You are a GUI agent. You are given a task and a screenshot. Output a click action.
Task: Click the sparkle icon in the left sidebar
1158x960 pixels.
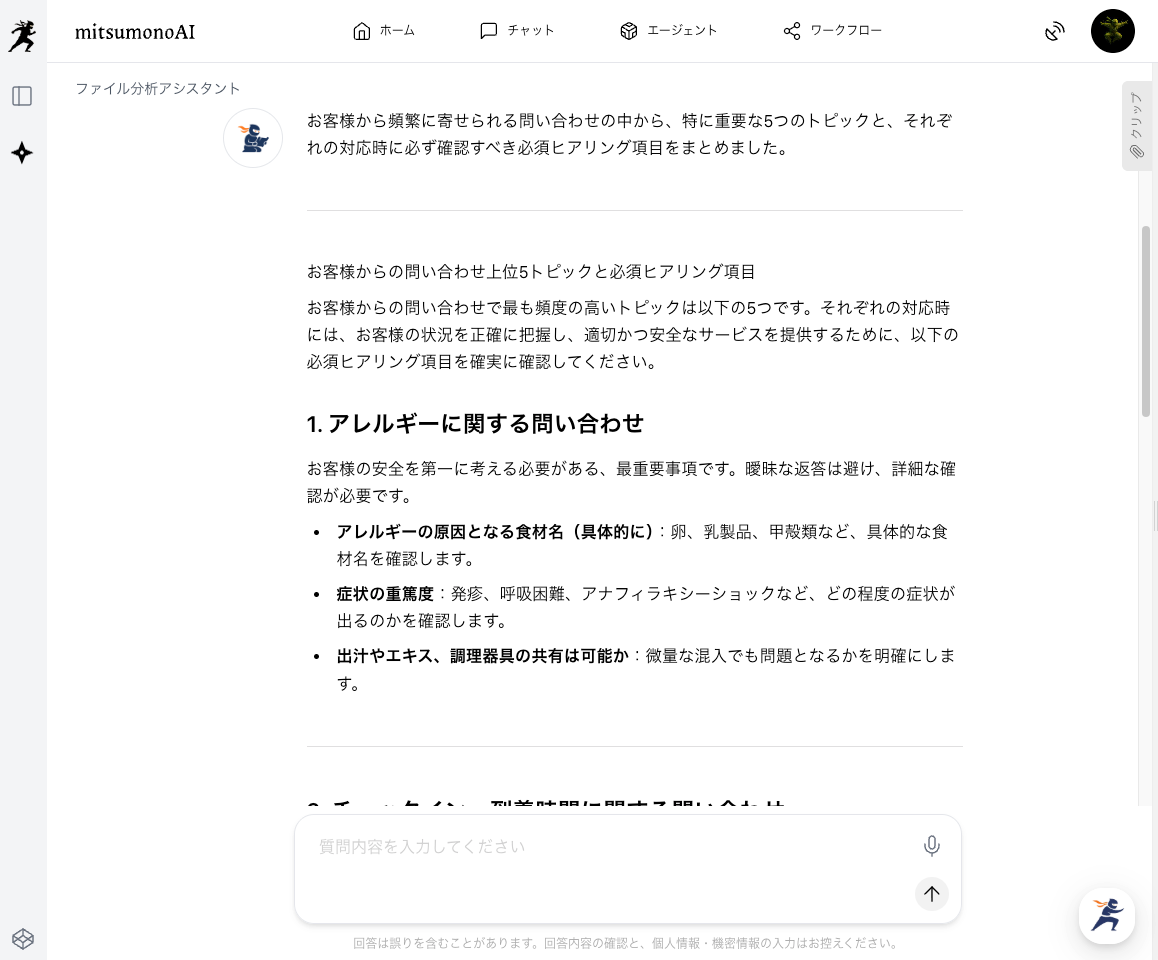(x=22, y=153)
